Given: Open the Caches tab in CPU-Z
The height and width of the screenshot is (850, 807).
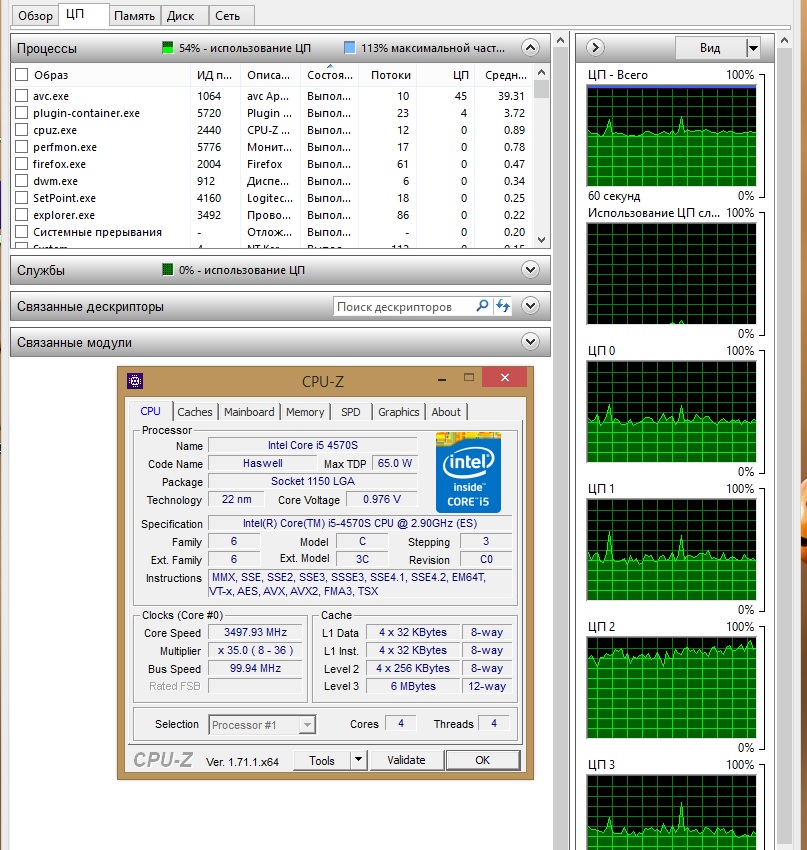Looking at the screenshot, I should (195, 412).
